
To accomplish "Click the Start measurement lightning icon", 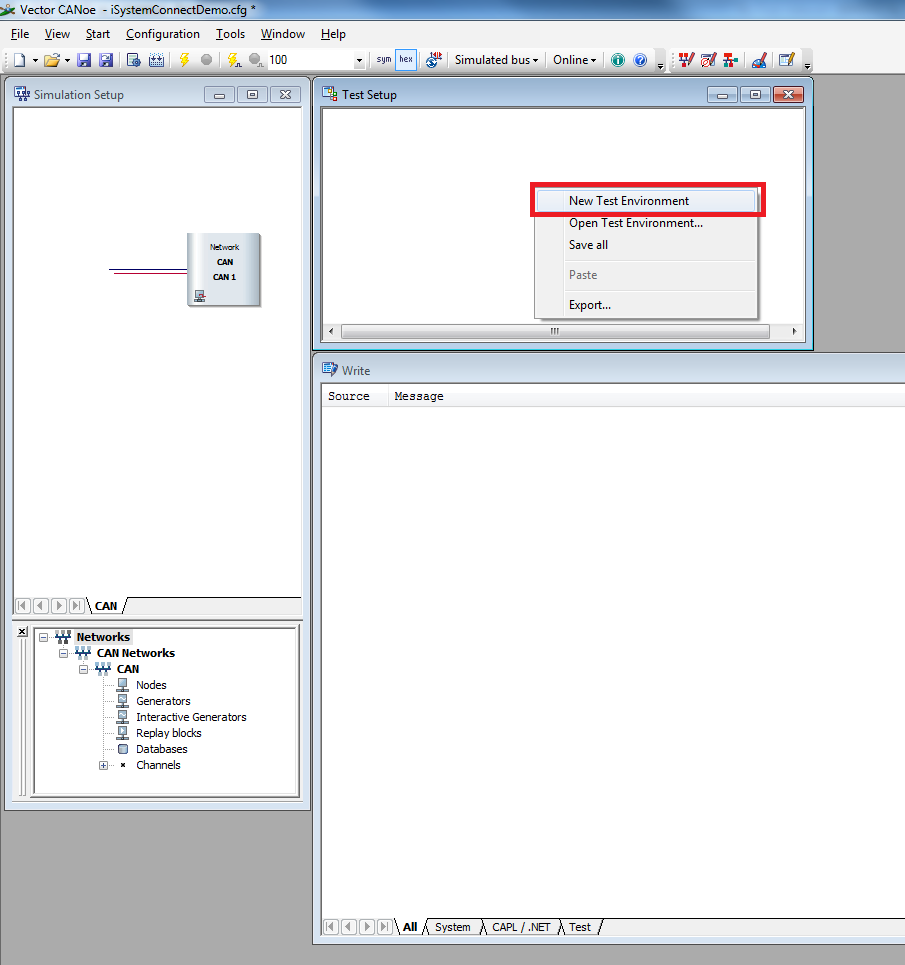I will [184, 60].
